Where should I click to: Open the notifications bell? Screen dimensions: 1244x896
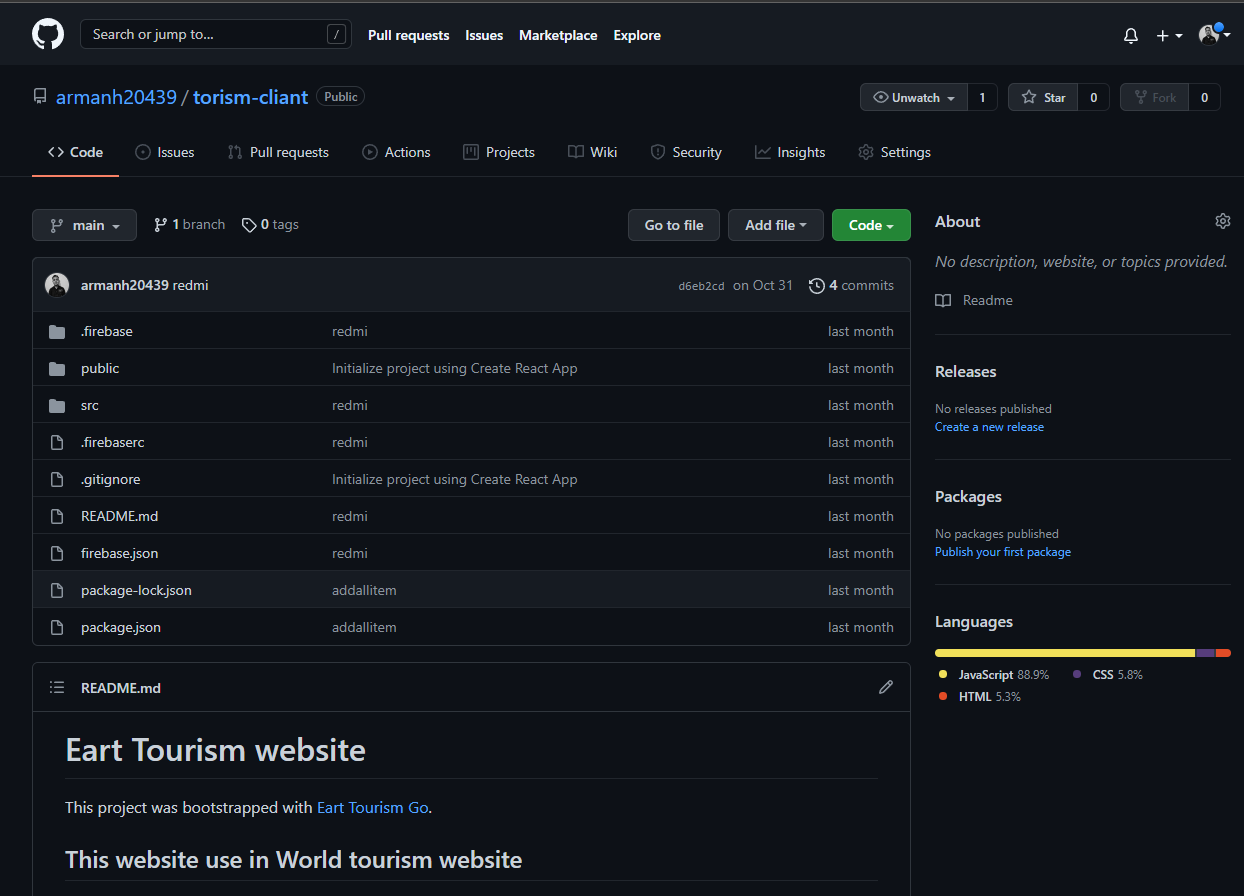tap(1131, 35)
